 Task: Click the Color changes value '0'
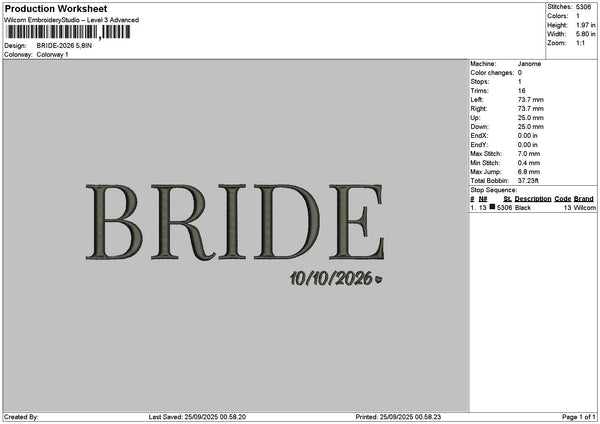click(x=520, y=73)
